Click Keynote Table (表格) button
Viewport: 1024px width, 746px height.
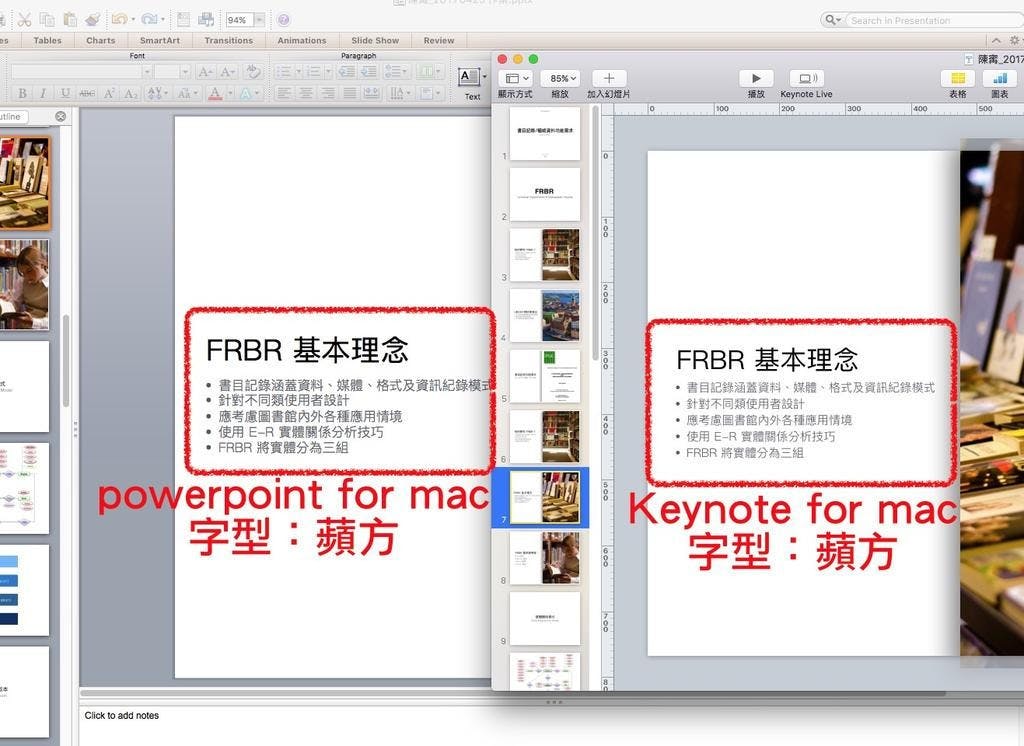957,78
